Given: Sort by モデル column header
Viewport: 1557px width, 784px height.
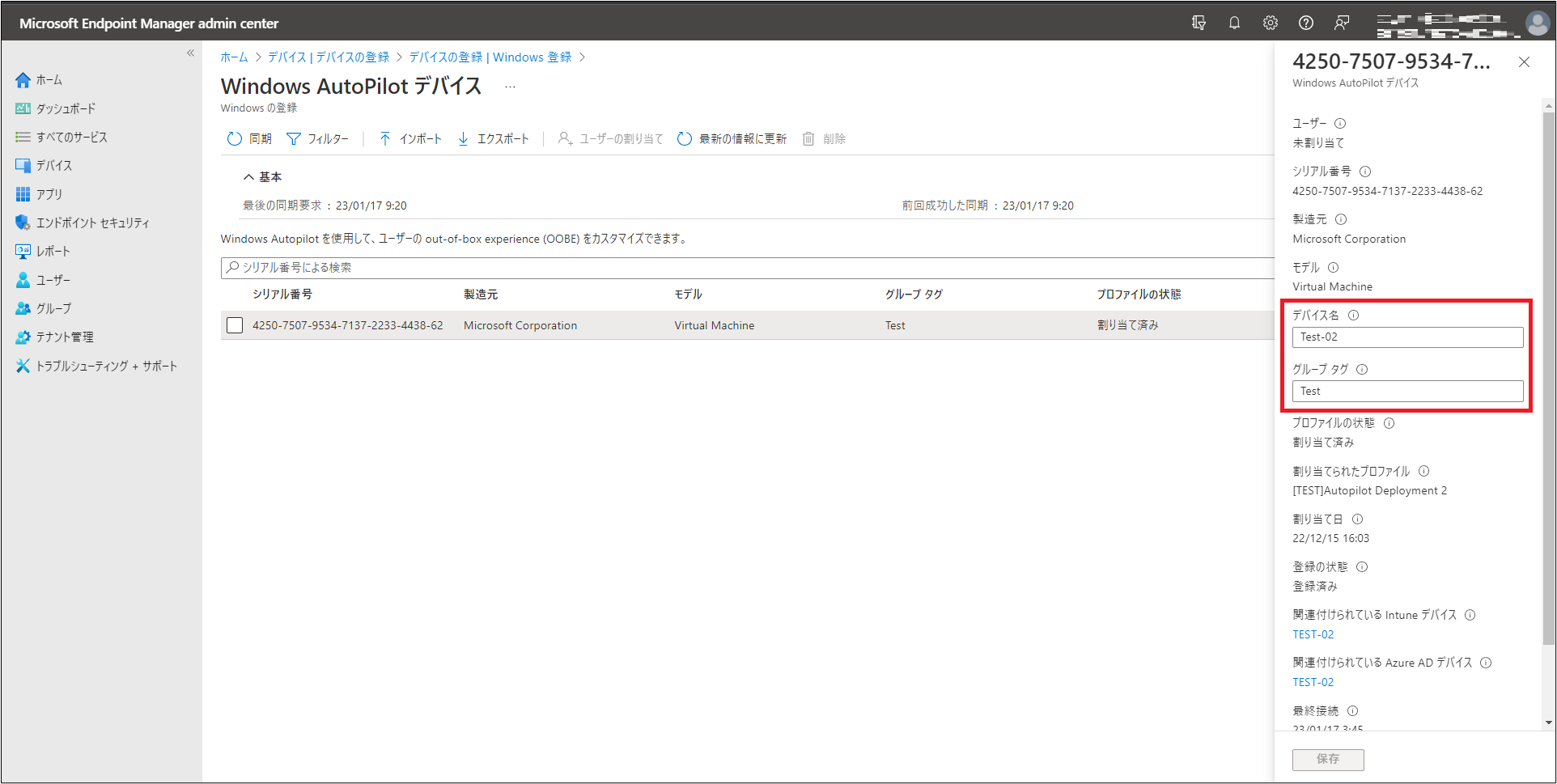Looking at the screenshot, I should click(x=688, y=295).
